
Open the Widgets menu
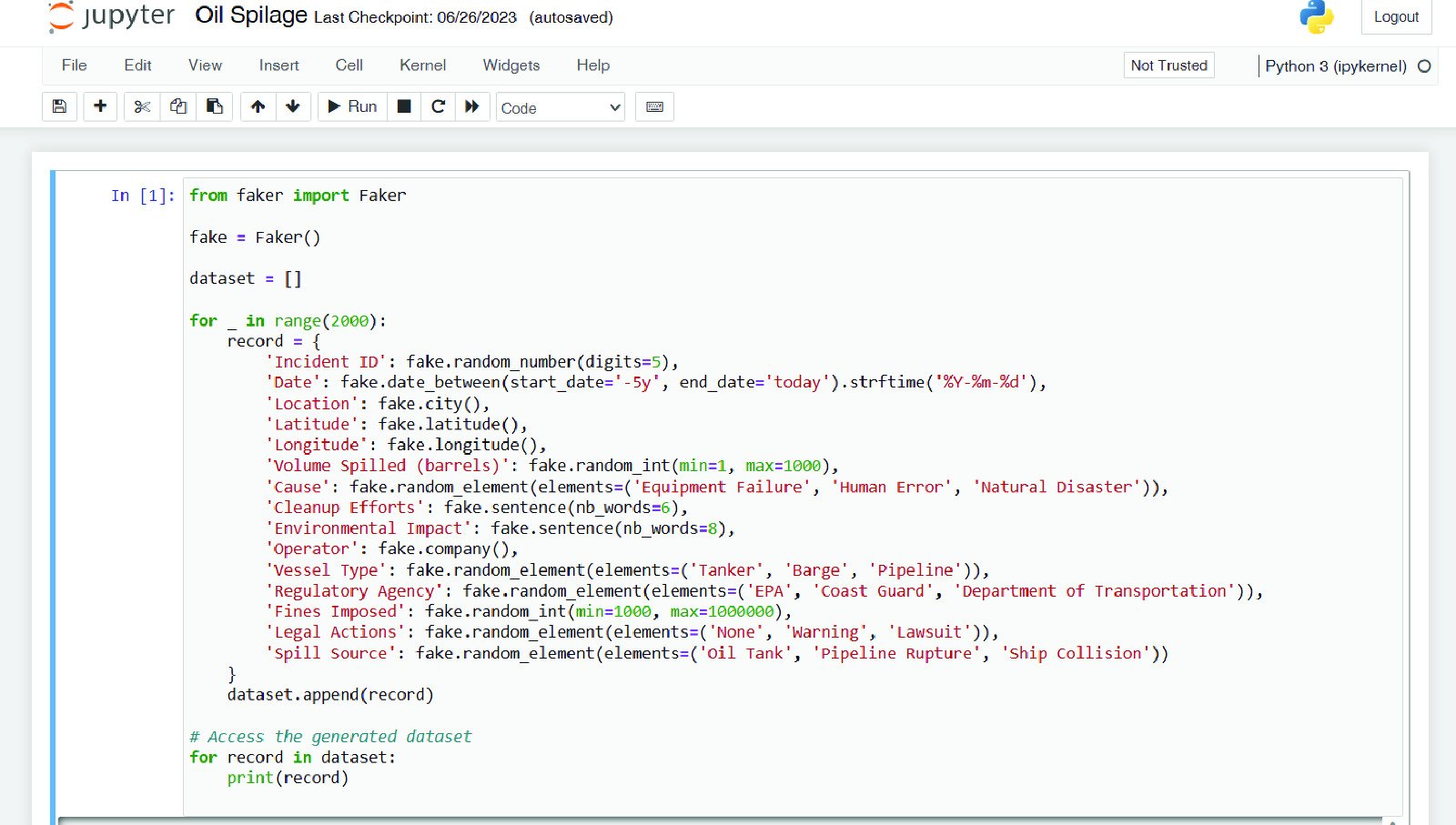[x=511, y=65]
